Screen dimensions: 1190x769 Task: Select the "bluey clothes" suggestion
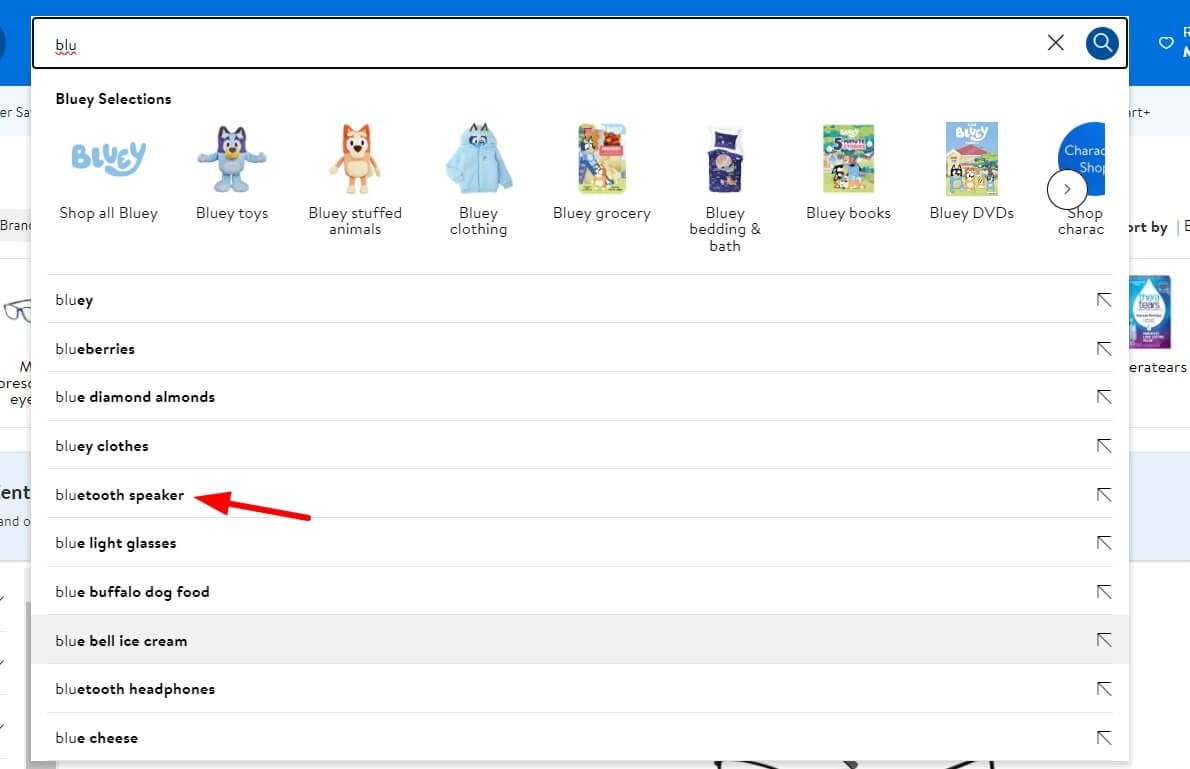(x=102, y=445)
